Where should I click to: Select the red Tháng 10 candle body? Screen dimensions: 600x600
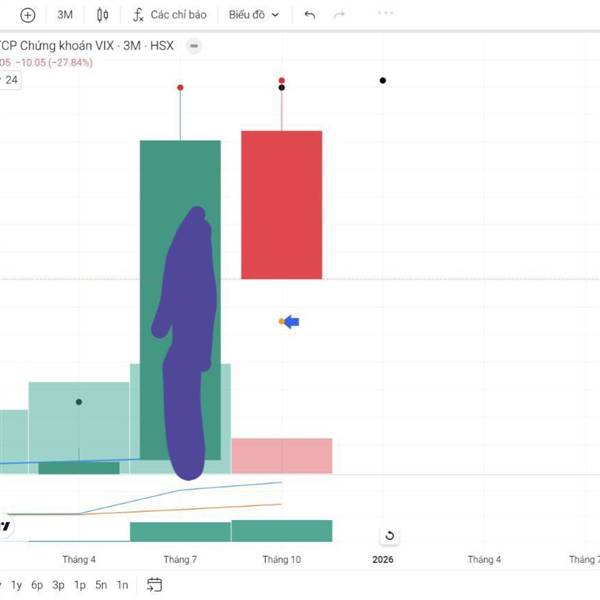[x=282, y=205]
